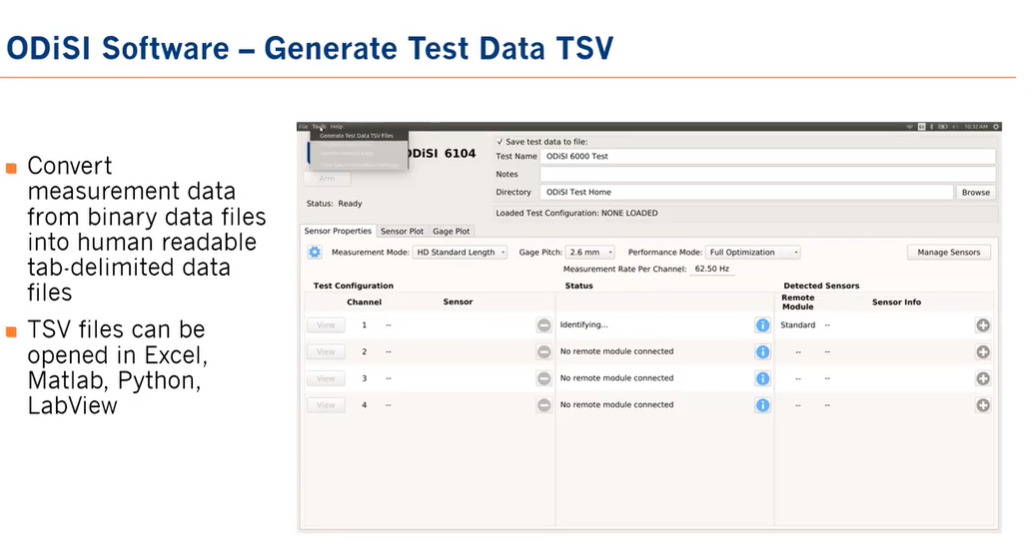Remove the sensor on channel 1

(543, 325)
